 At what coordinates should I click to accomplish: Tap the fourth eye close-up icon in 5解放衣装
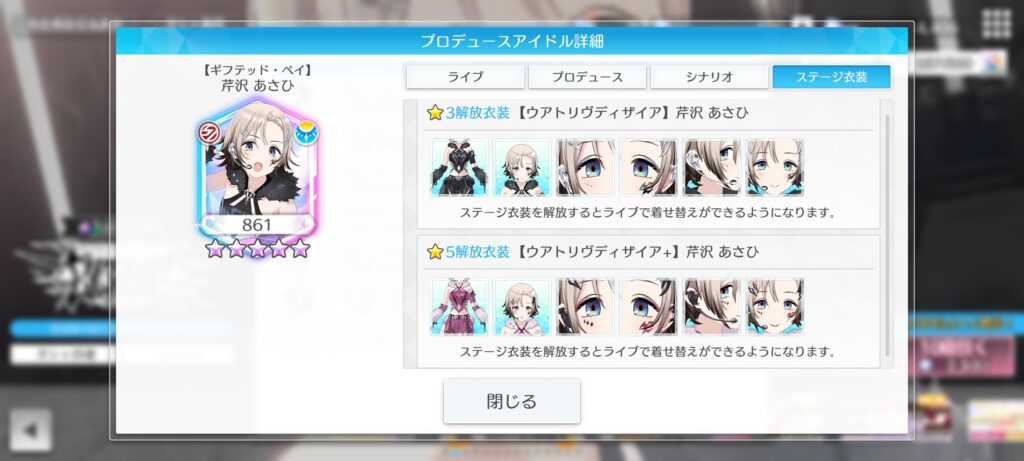[648, 306]
